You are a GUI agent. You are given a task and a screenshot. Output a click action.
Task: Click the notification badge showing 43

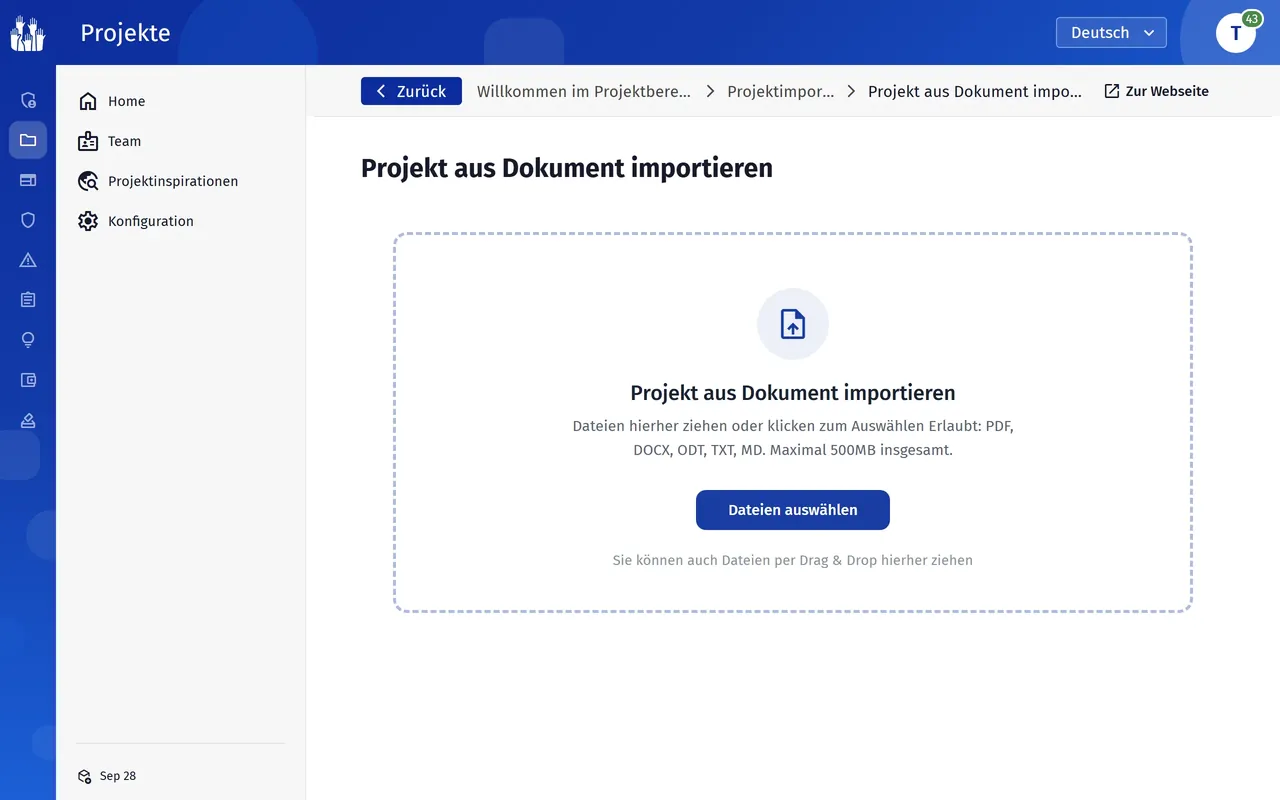[1251, 19]
